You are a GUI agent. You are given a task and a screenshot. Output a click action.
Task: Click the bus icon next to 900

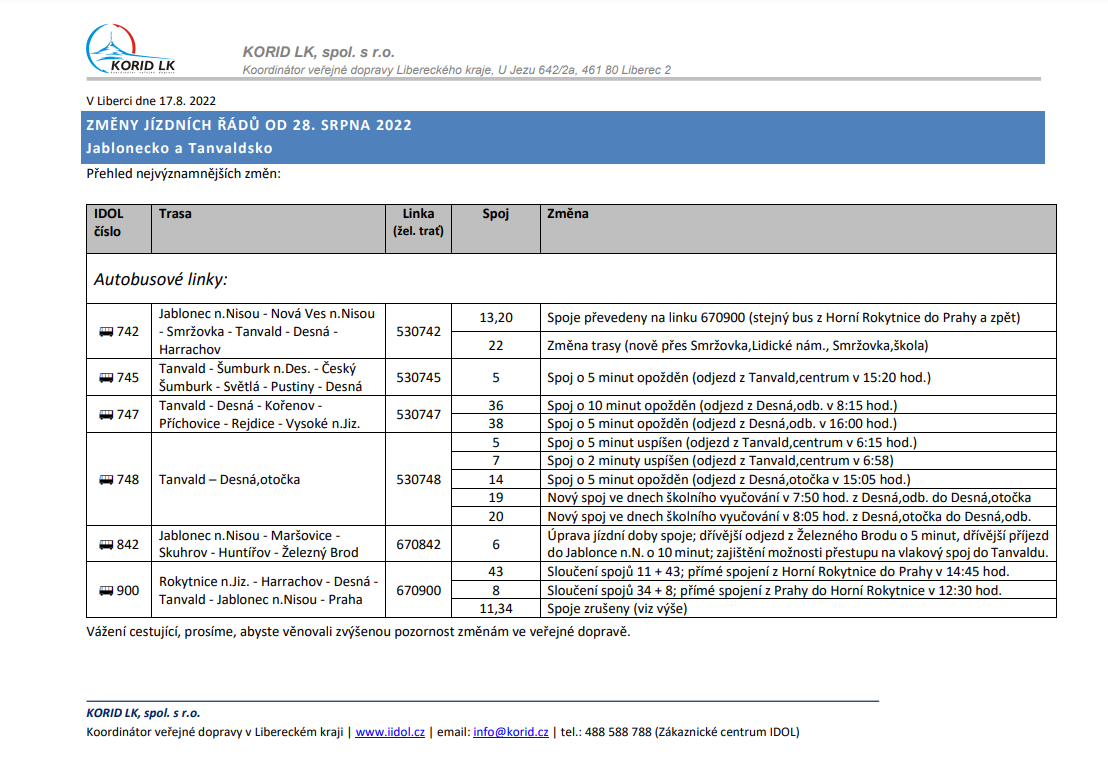click(x=106, y=591)
